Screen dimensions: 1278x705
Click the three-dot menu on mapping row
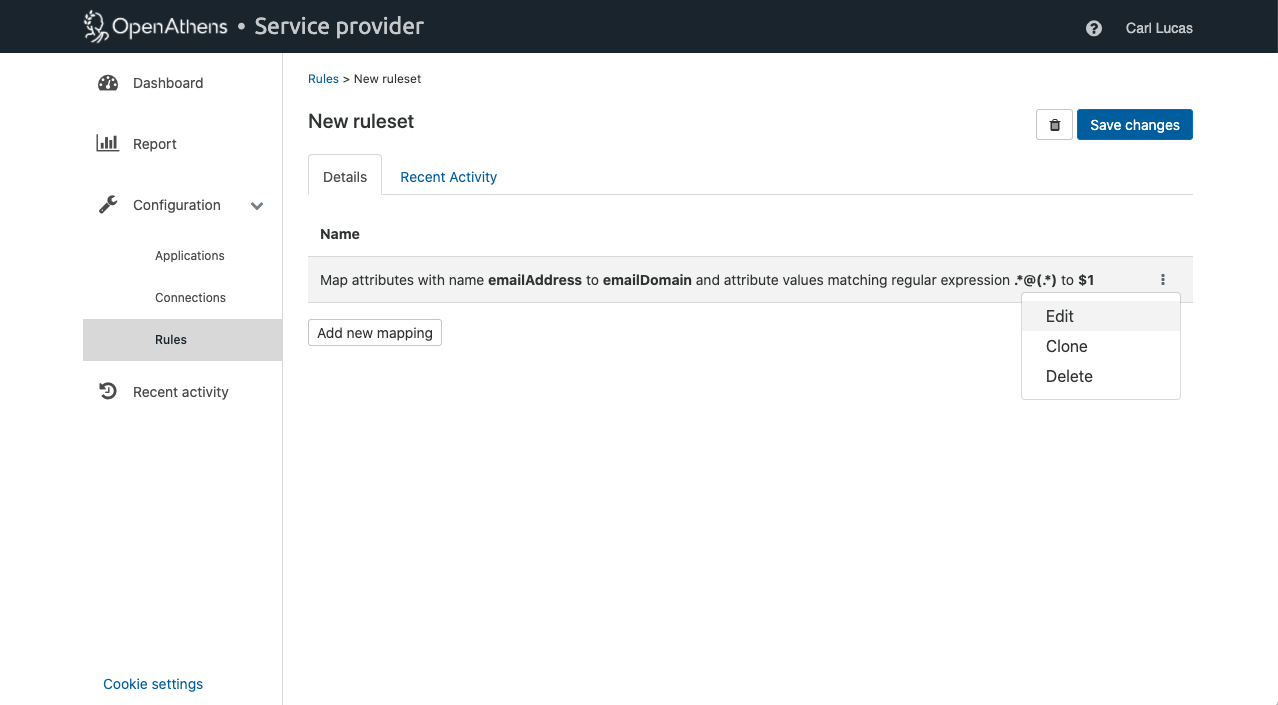click(x=1163, y=280)
